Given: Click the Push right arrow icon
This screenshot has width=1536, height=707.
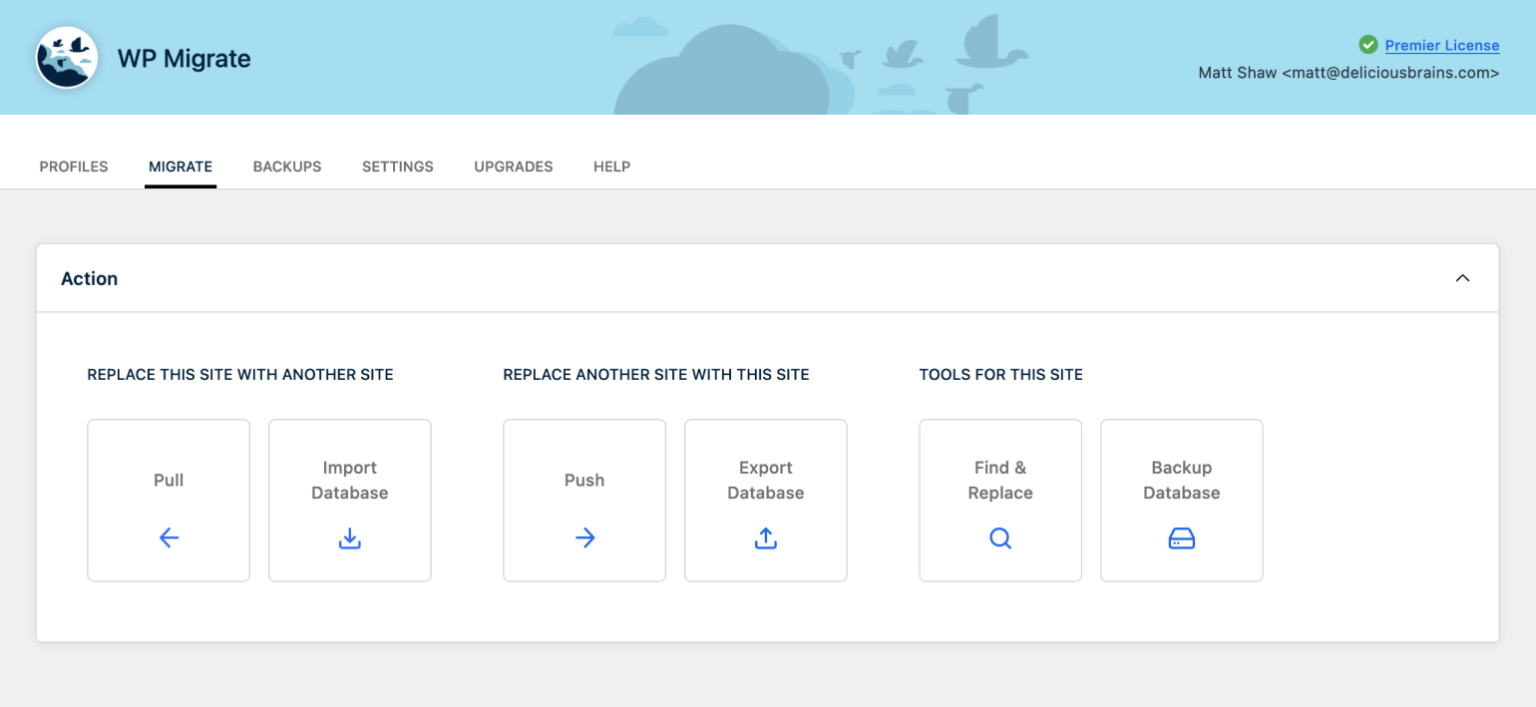Looking at the screenshot, I should coord(585,538).
